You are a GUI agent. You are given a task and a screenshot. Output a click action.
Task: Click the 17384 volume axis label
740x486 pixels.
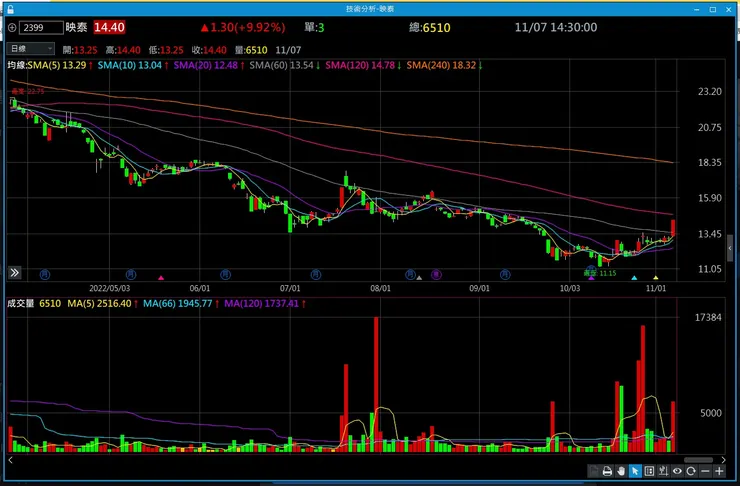[708, 318]
